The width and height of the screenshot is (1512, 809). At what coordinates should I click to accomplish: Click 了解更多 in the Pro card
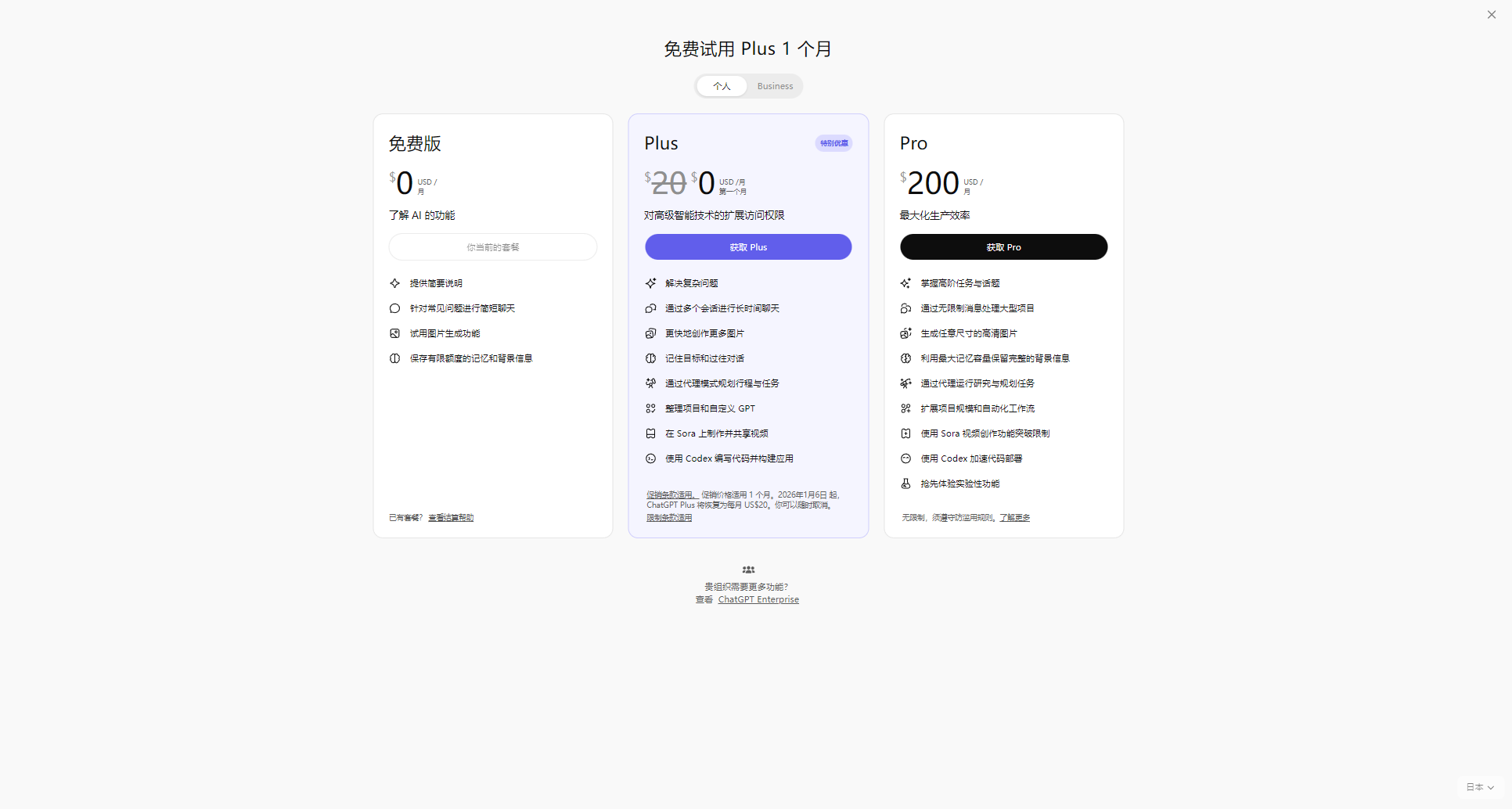click(x=1014, y=517)
